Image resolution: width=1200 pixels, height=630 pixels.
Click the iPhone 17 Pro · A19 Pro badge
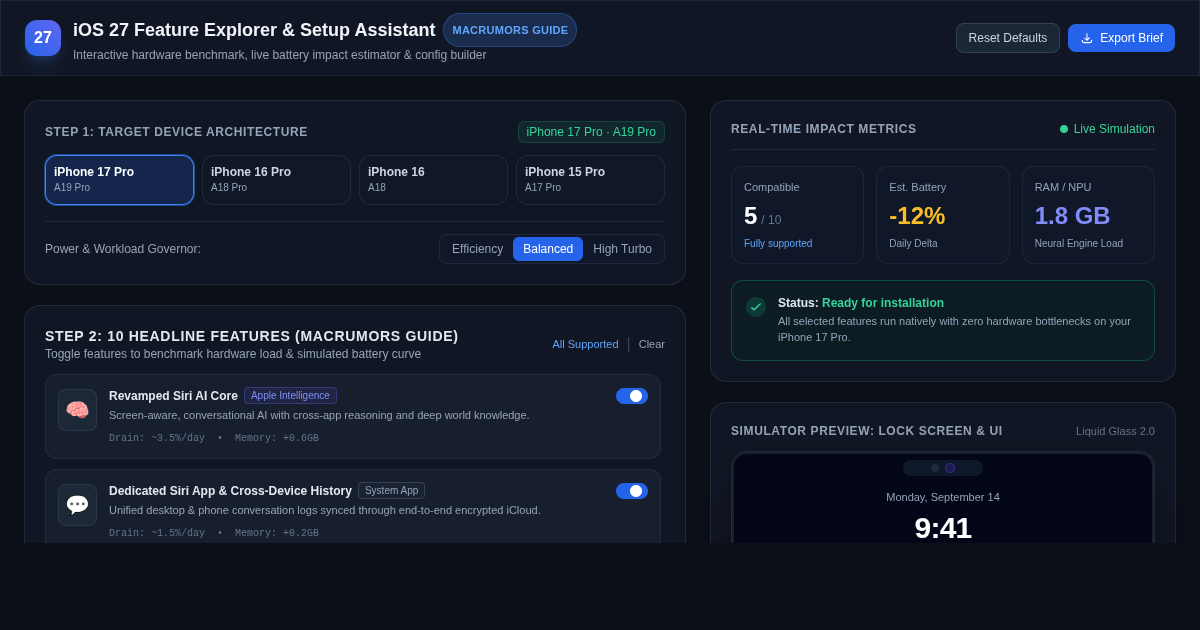pyautogui.click(x=591, y=132)
